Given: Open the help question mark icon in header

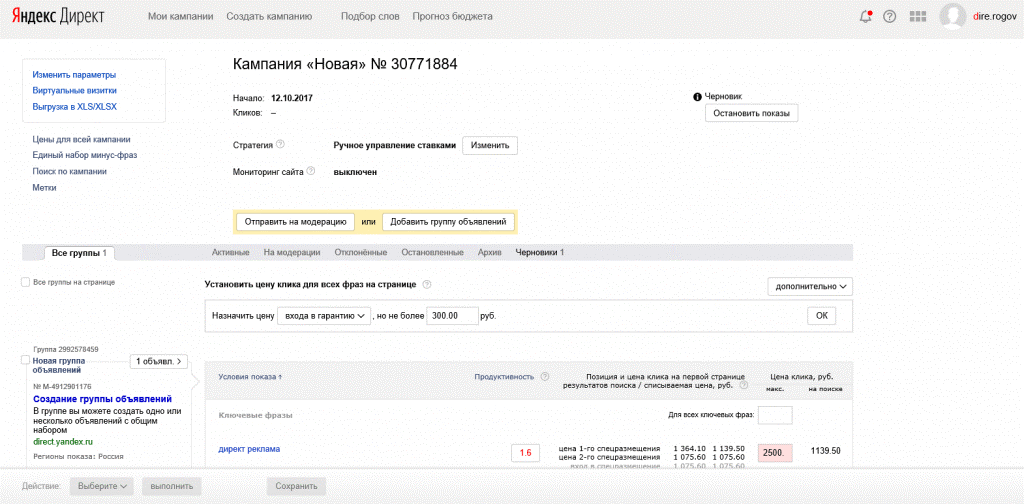Looking at the screenshot, I should click(x=889, y=16).
